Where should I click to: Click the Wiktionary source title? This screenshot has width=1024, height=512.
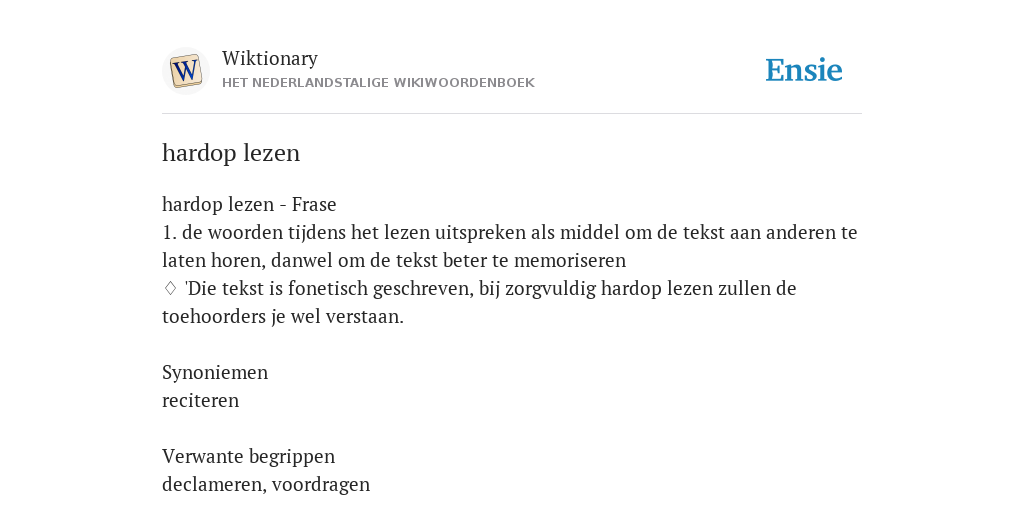(270, 58)
